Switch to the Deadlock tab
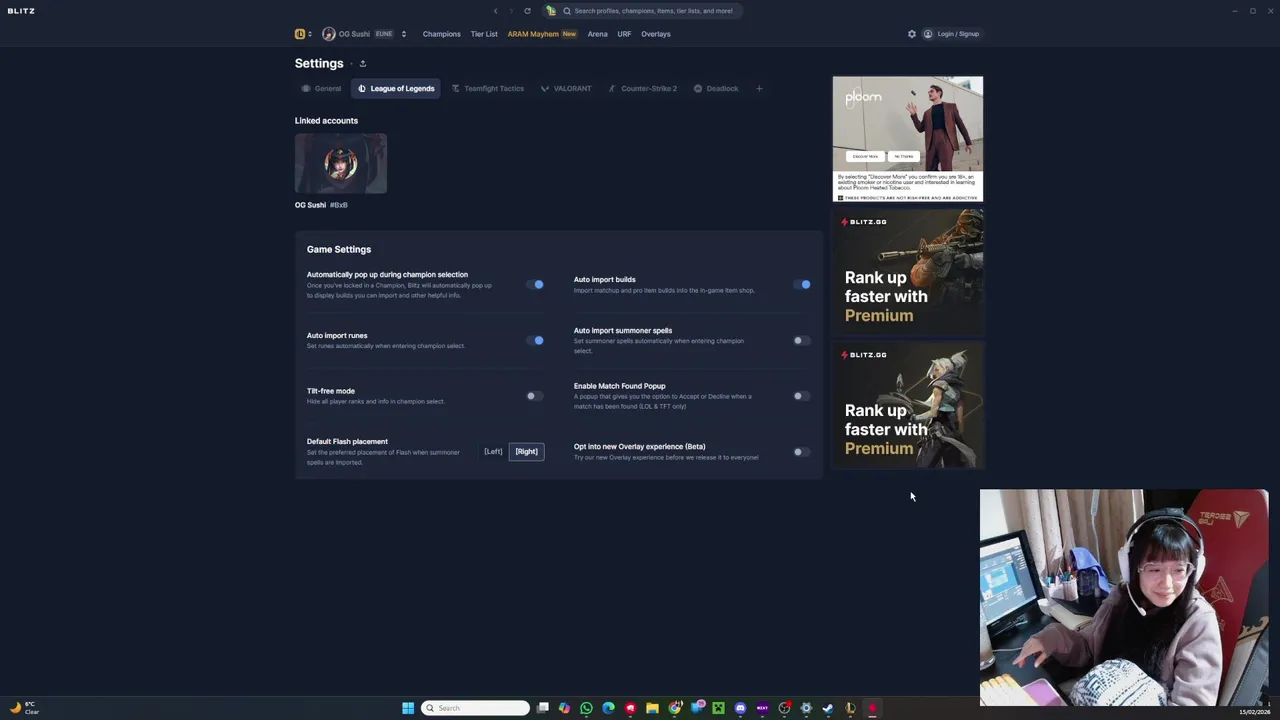The image size is (1280, 720). (x=716, y=89)
